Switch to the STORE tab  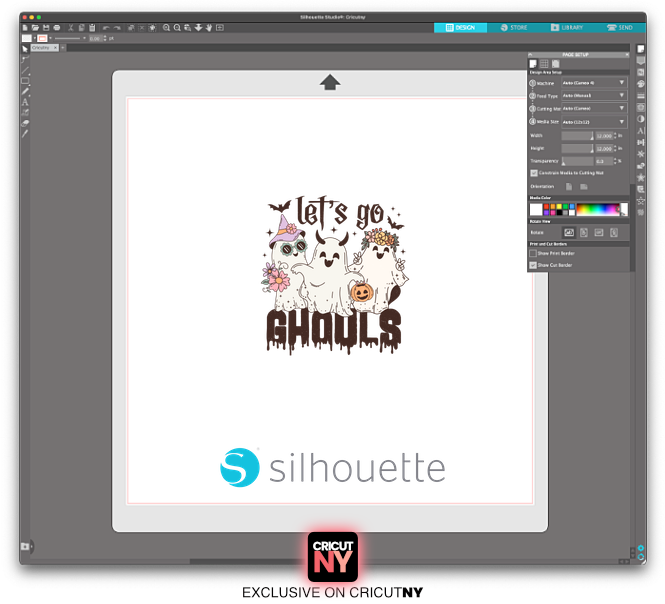coord(514,28)
